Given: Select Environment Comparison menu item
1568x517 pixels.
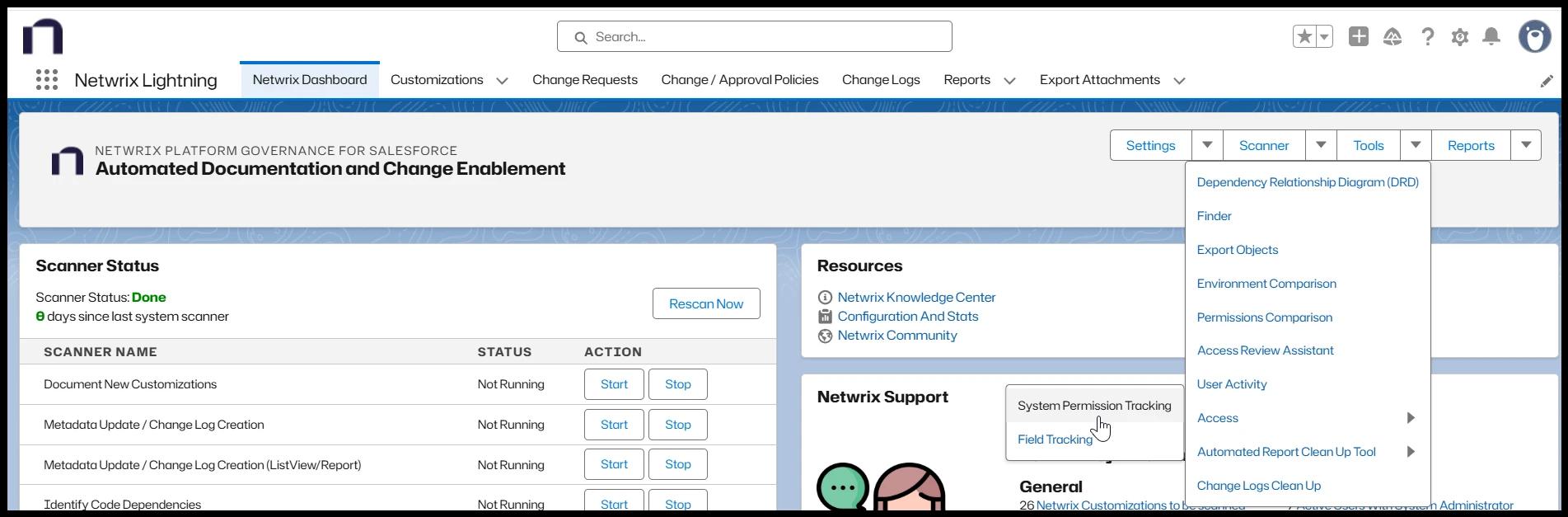Looking at the screenshot, I should (1308, 284).
